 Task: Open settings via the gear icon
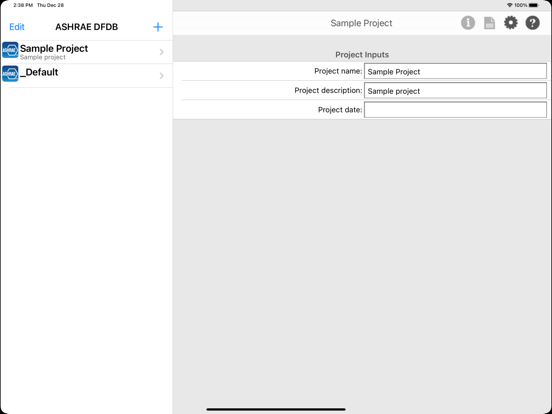[511, 23]
